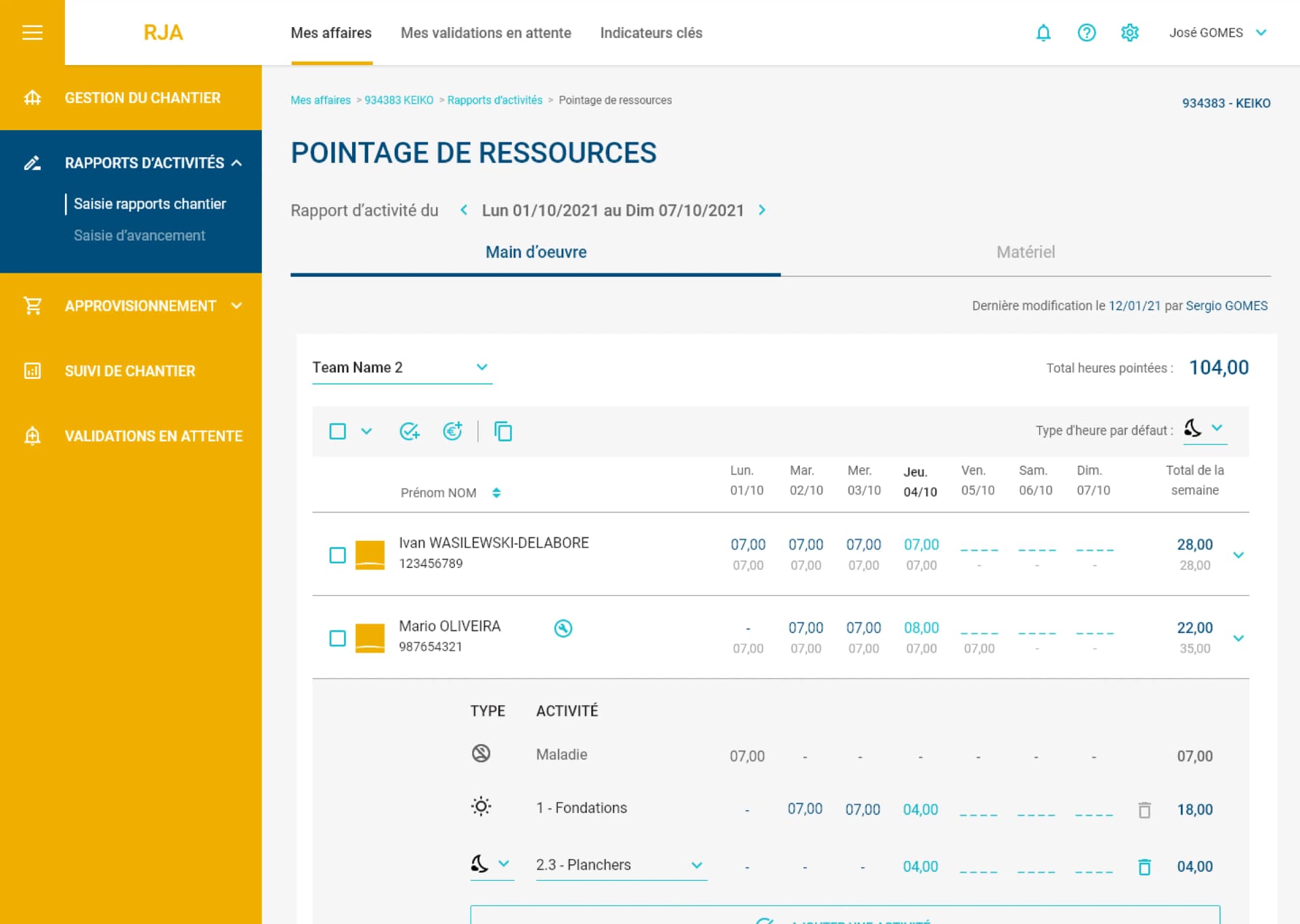Click the Gestion du chantier sidebar icon

tap(32, 98)
